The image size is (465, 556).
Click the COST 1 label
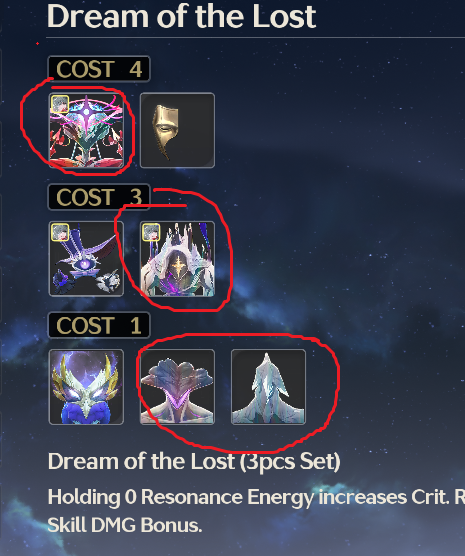tap(99, 325)
